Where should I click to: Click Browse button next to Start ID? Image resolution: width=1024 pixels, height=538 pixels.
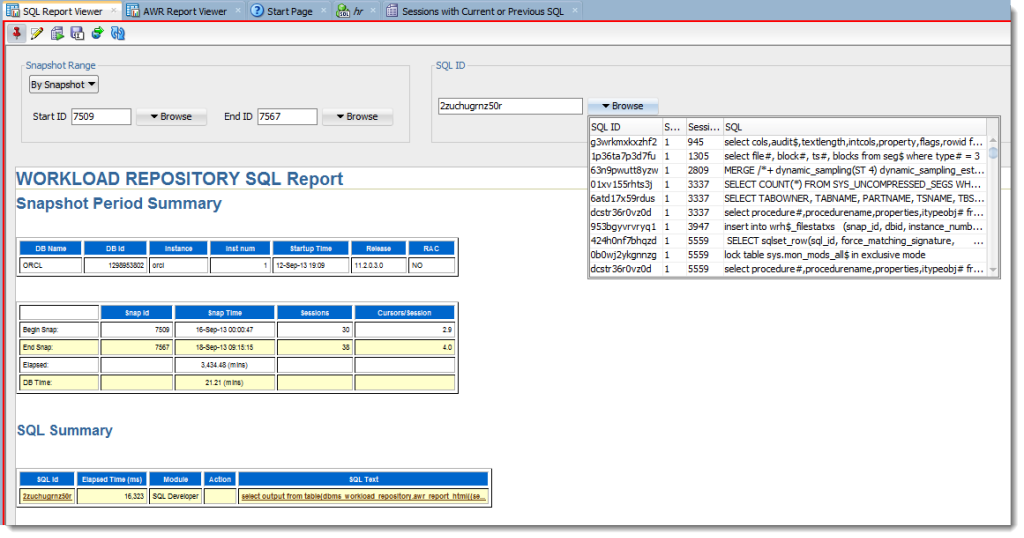pyautogui.click(x=171, y=116)
